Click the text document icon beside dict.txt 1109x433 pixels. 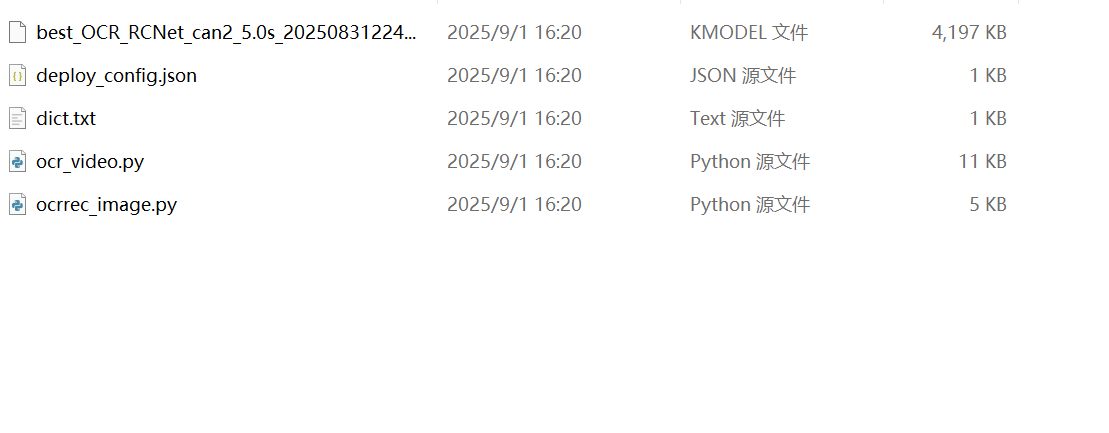tap(17, 118)
